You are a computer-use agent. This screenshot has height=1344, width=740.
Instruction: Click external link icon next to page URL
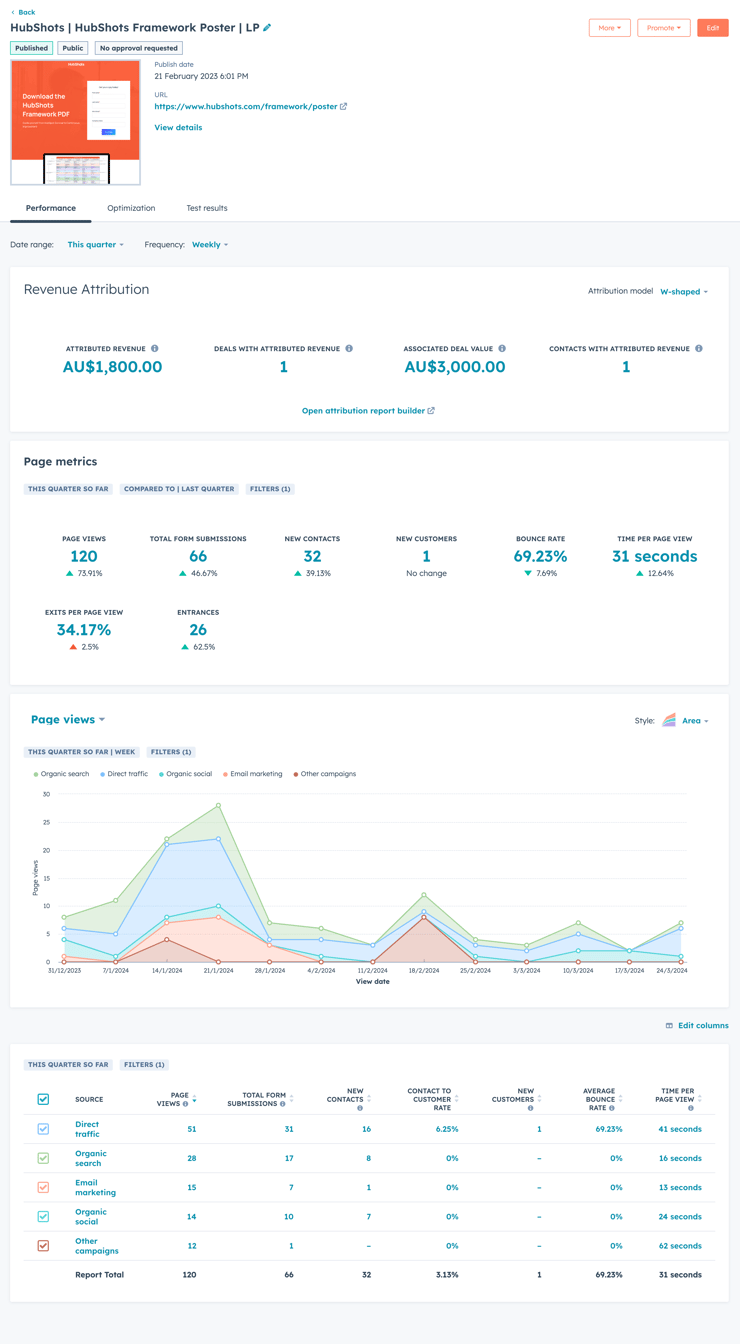pyautogui.click(x=344, y=106)
